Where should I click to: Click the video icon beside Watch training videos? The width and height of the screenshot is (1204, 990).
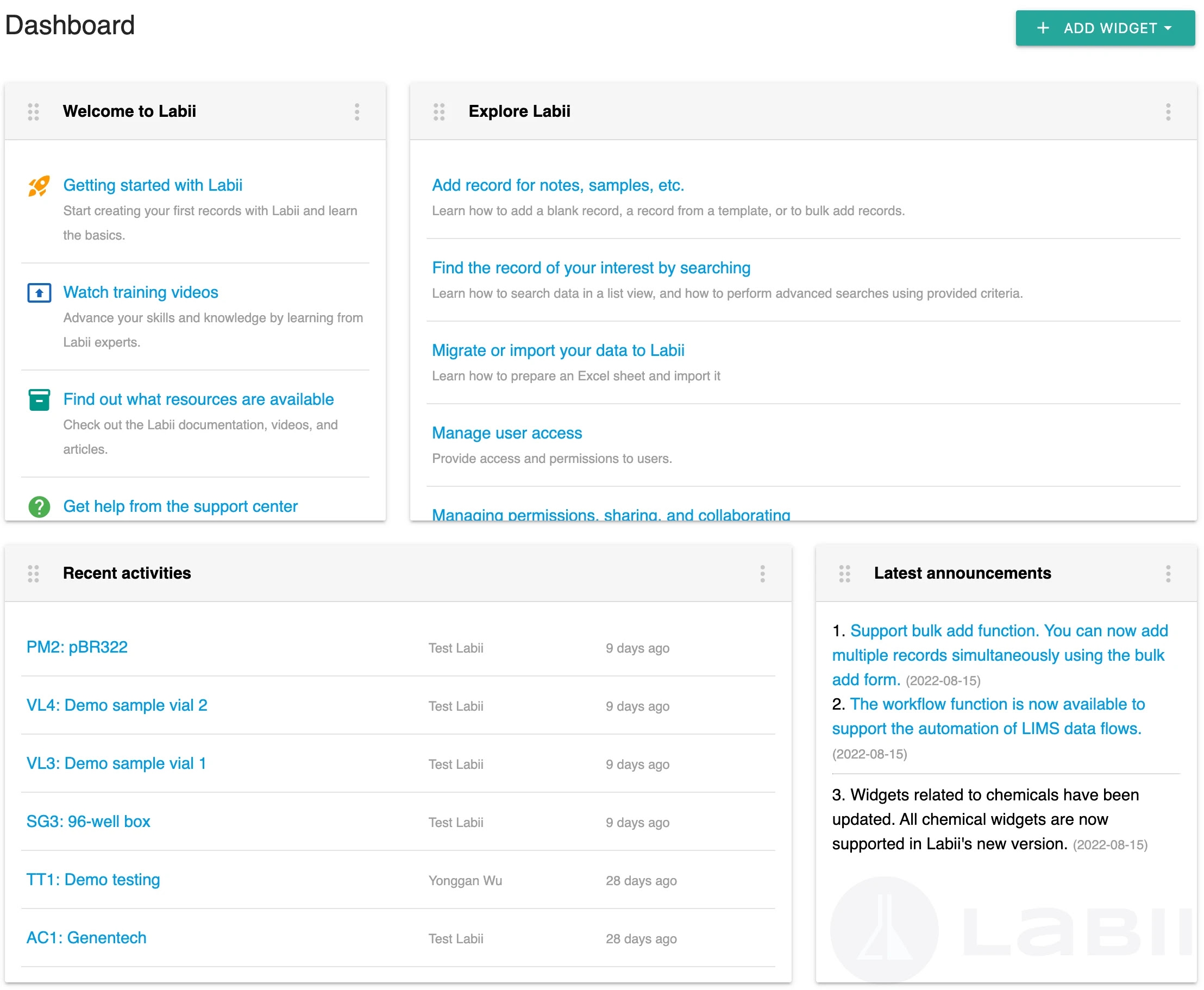point(39,293)
